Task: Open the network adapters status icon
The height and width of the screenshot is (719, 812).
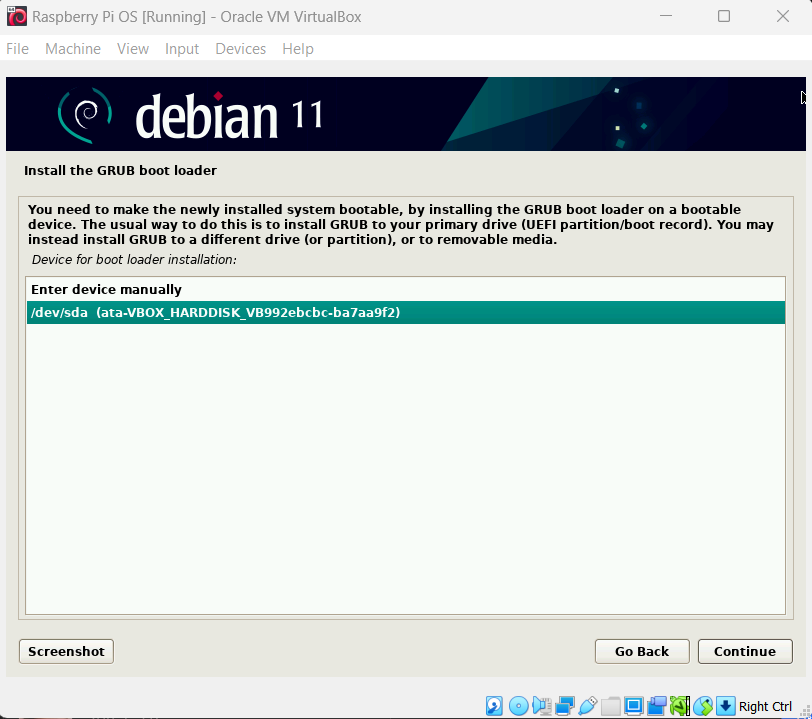Action: 565,706
